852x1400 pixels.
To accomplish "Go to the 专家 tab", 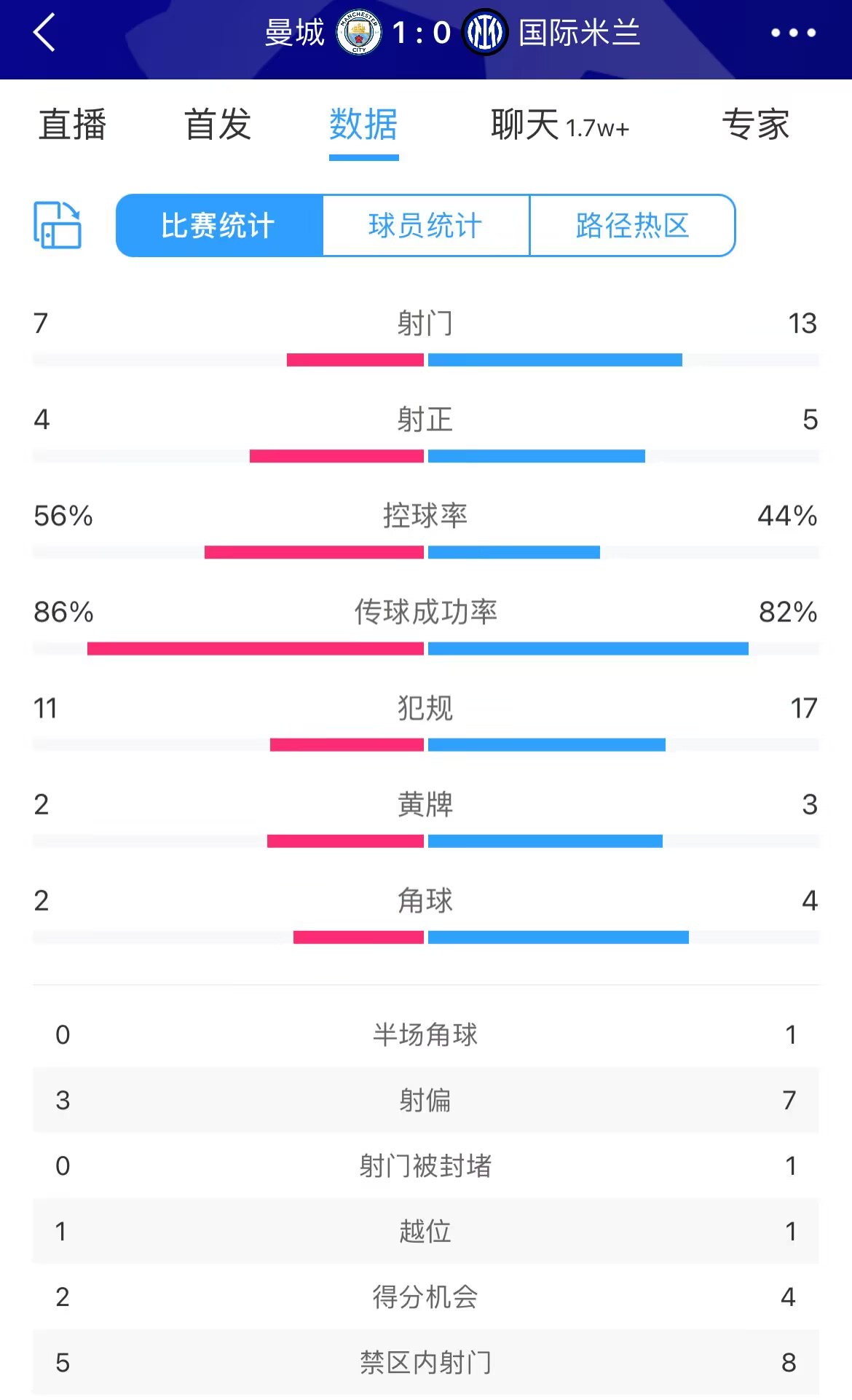I will pyautogui.click(x=756, y=125).
